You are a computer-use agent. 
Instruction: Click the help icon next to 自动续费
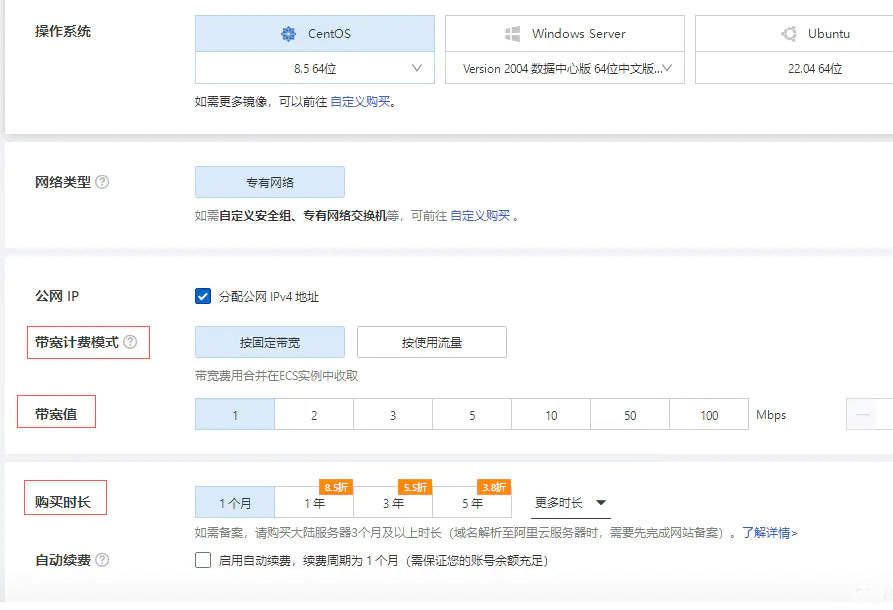(x=102, y=560)
